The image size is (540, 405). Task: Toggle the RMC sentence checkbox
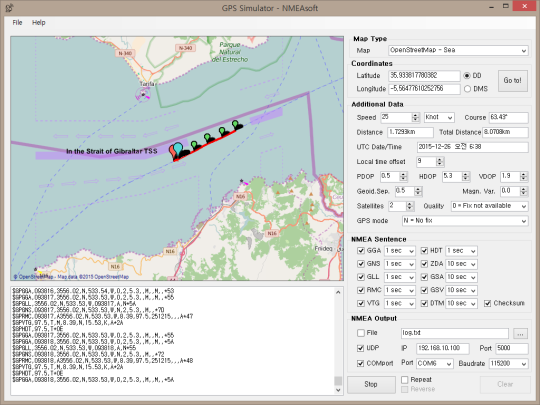[x=361, y=290]
